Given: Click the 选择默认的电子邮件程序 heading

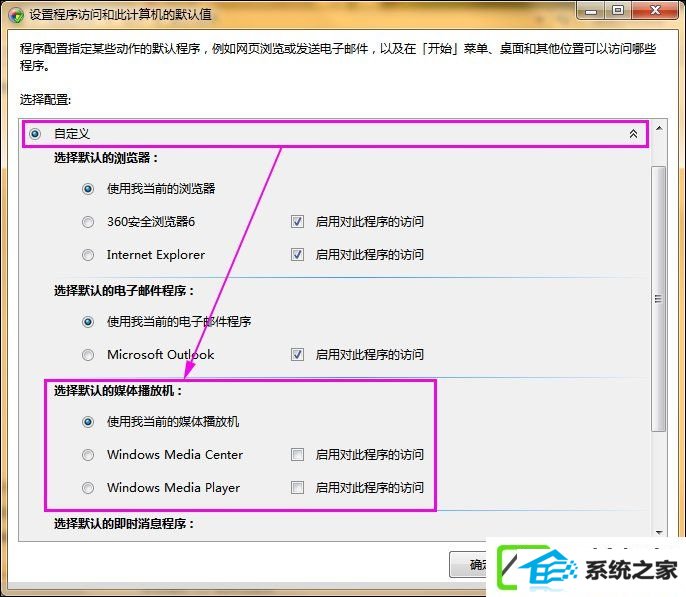Looking at the screenshot, I should pyautogui.click(x=124, y=290).
